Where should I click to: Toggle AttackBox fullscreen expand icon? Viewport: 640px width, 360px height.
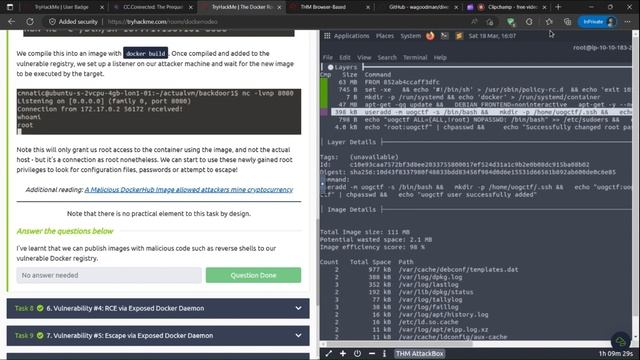(329, 353)
